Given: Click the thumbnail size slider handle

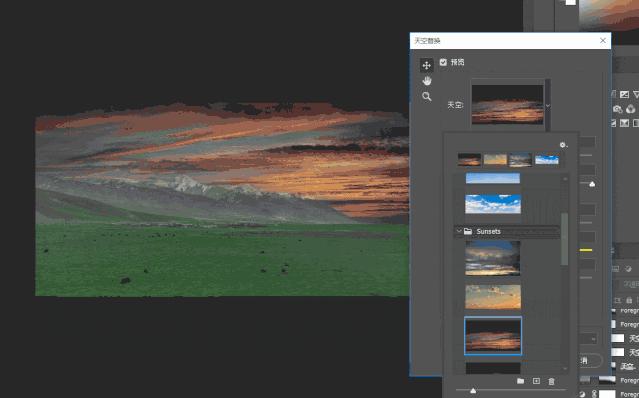Looking at the screenshot, I should point(473,391).
